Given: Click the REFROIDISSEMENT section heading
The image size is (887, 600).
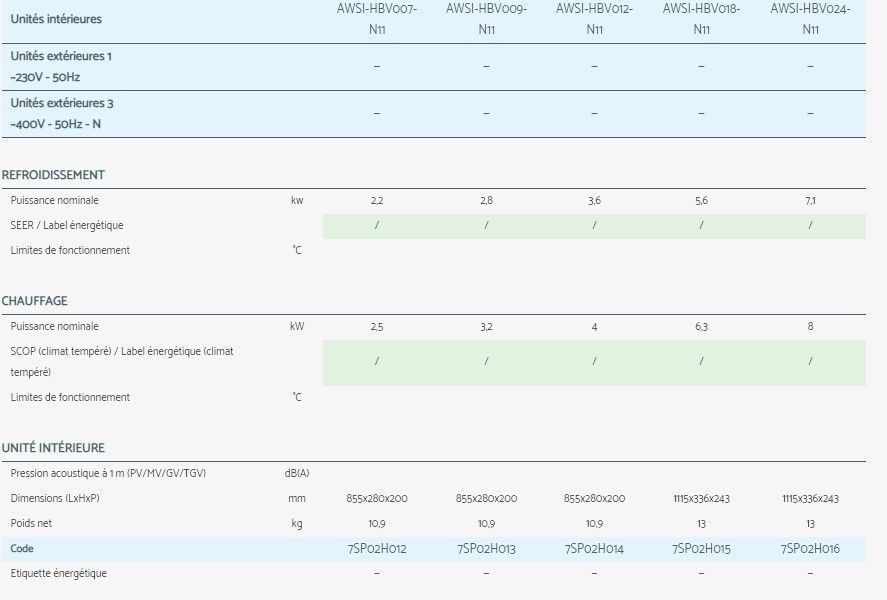Looking at the screenshot, I should [x=54, y=175].
